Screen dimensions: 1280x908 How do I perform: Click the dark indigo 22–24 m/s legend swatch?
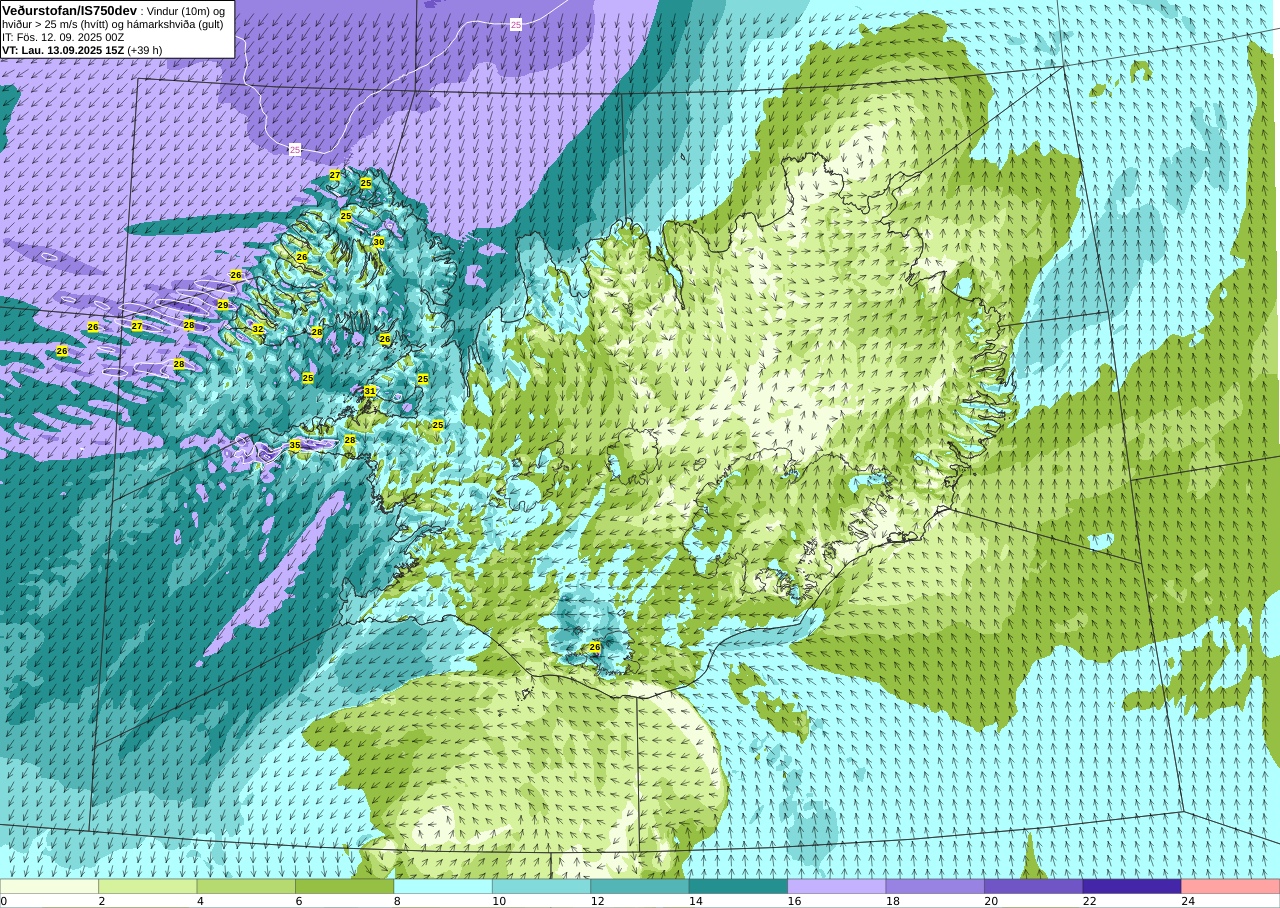coord(1131,886)
